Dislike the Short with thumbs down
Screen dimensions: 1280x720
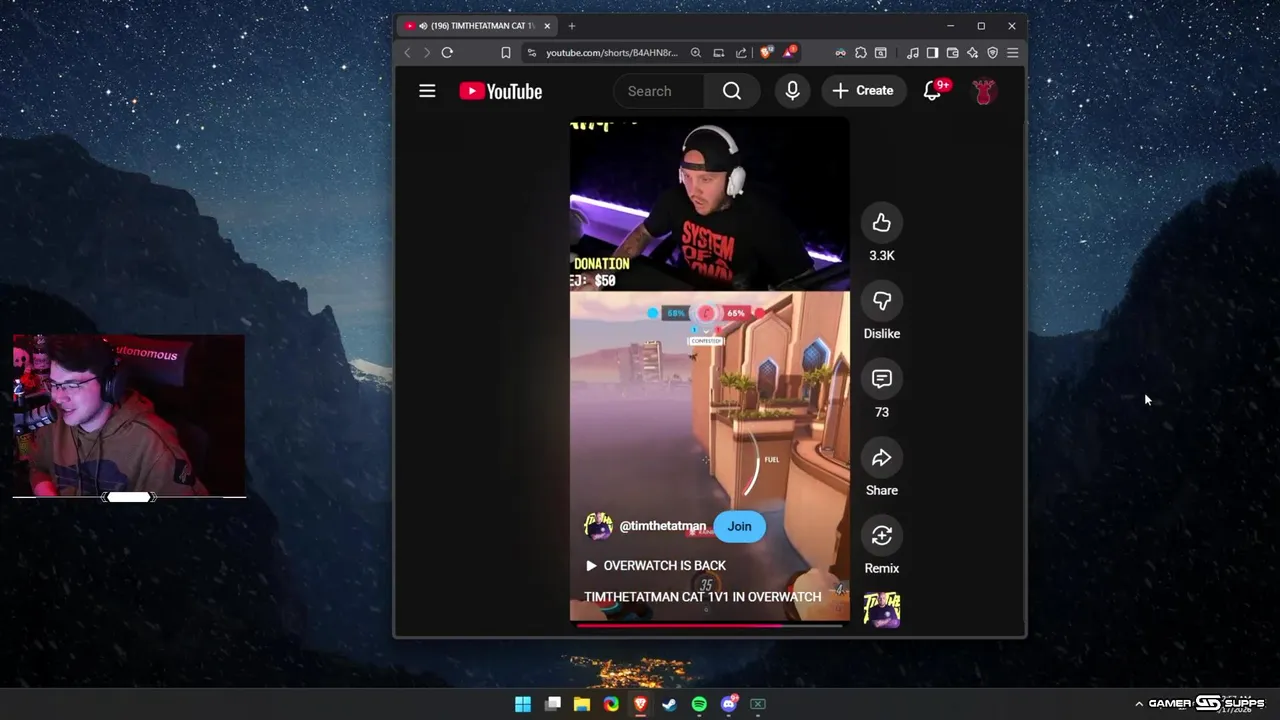point(881,301)
